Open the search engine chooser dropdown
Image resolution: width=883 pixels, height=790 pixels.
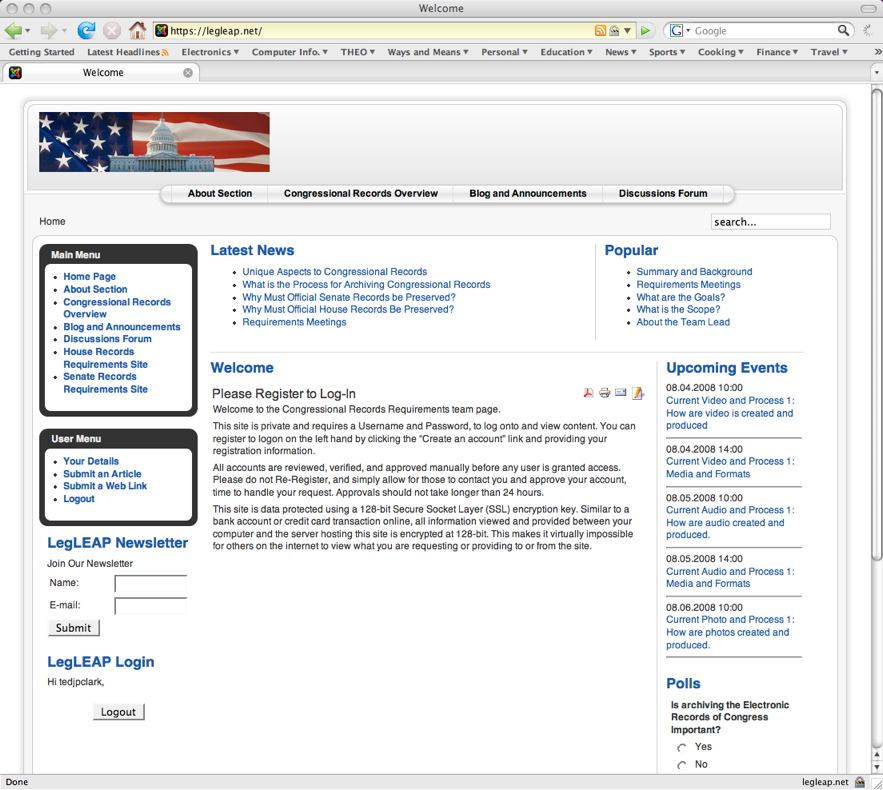coord(680,31)
